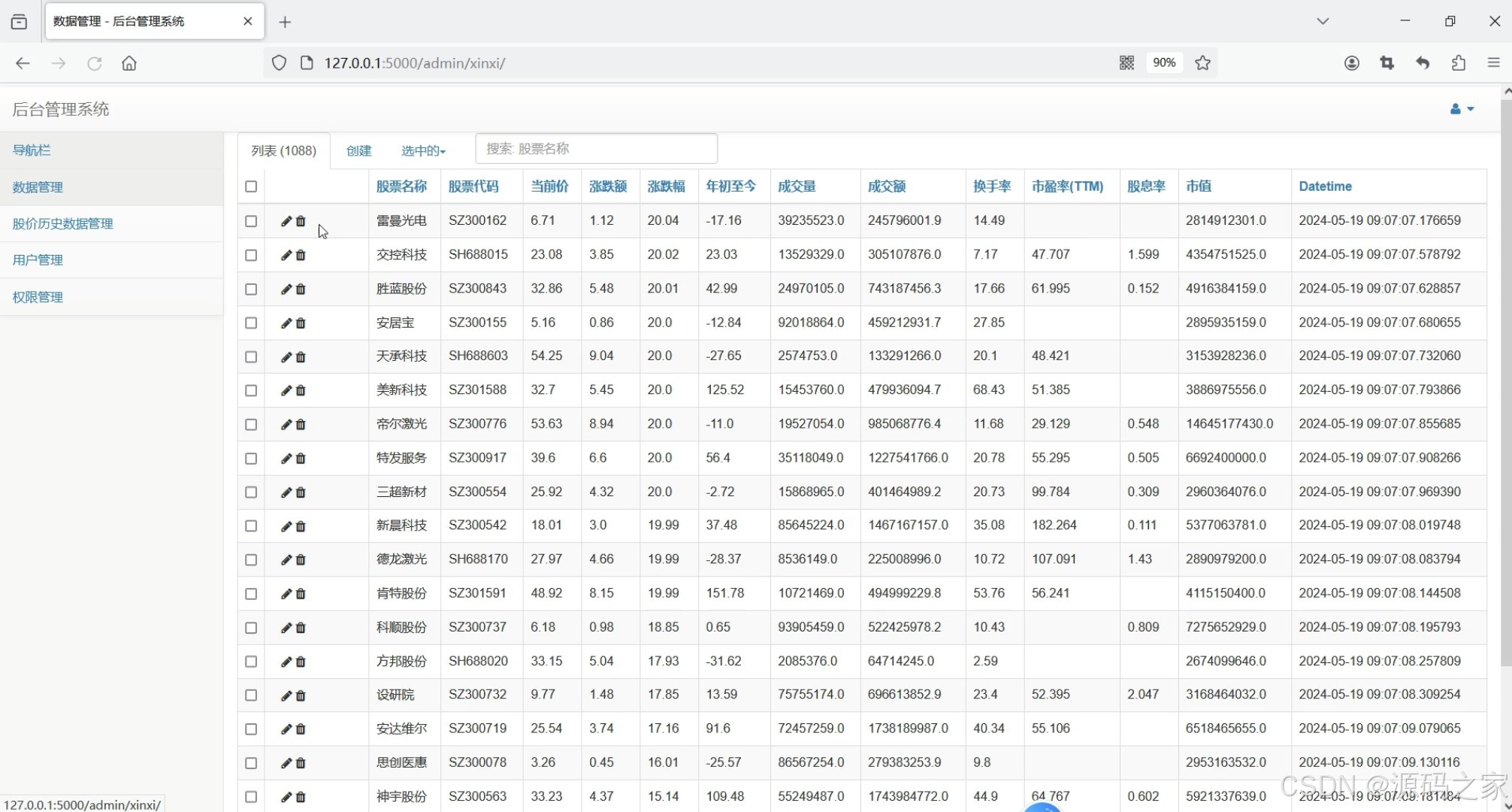Screen dimensions: 1512x812
Task: Click the 用户管理 sidebar link
Action: (38, 260)
